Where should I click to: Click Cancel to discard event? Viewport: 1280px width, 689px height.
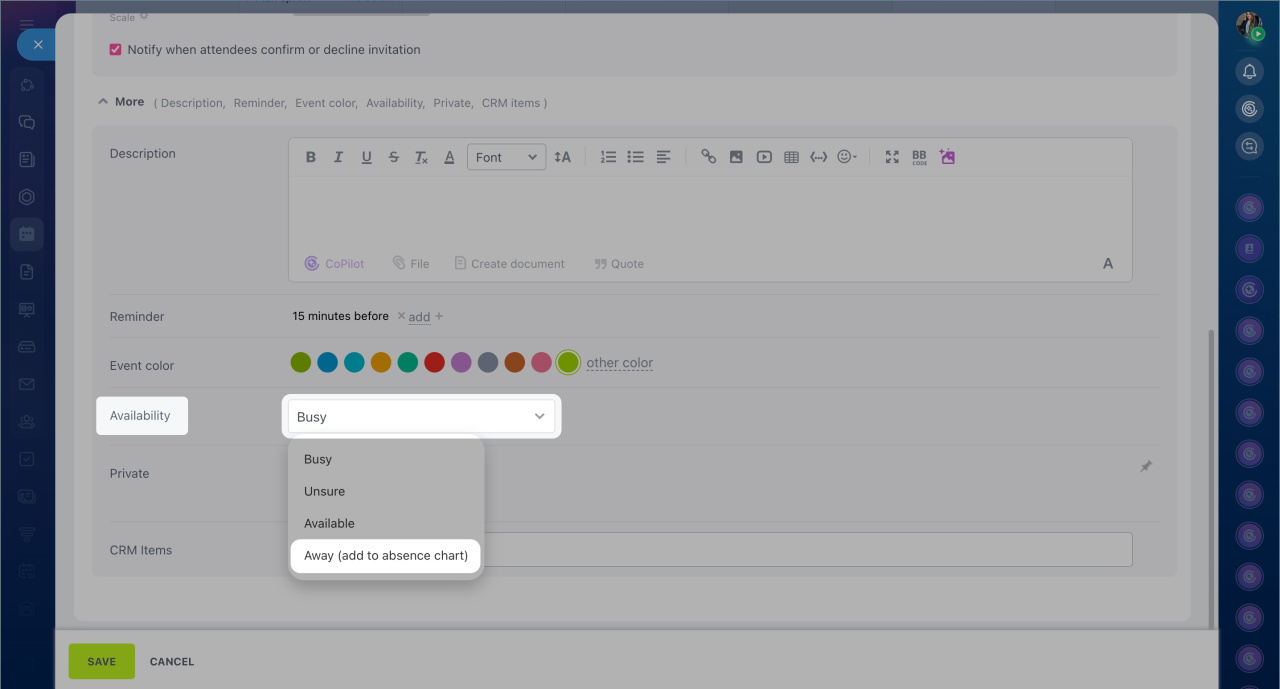click(172, 661)
